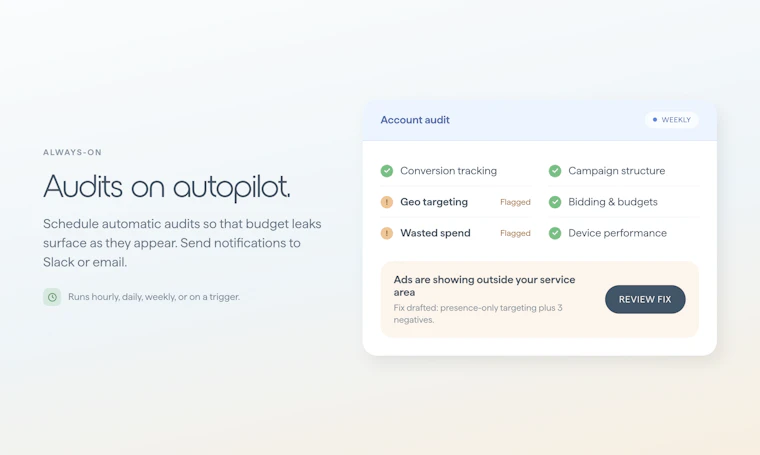Click the green check beside Conversion tracking
Image resolution: width=760 pixels, height=455 pixels.
[387, 171]
